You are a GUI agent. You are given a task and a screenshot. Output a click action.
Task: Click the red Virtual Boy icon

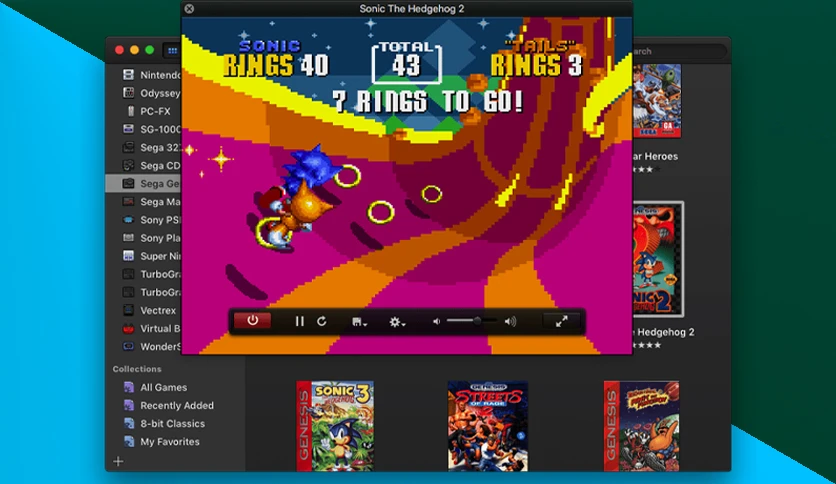pos(128,328)
